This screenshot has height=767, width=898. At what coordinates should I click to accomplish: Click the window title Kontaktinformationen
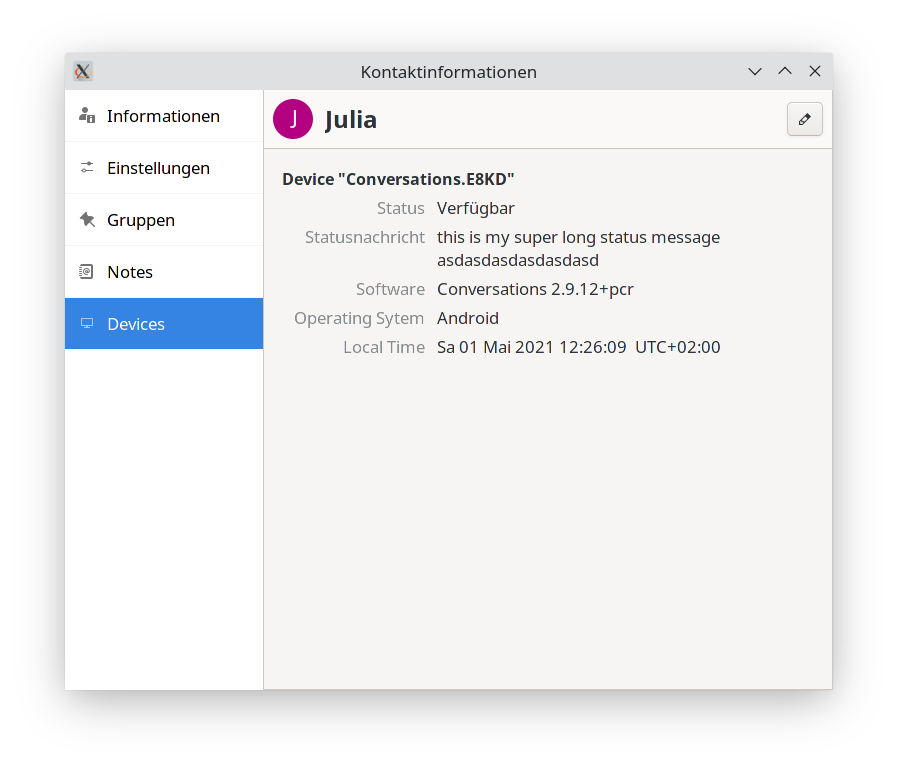(448, 72)
